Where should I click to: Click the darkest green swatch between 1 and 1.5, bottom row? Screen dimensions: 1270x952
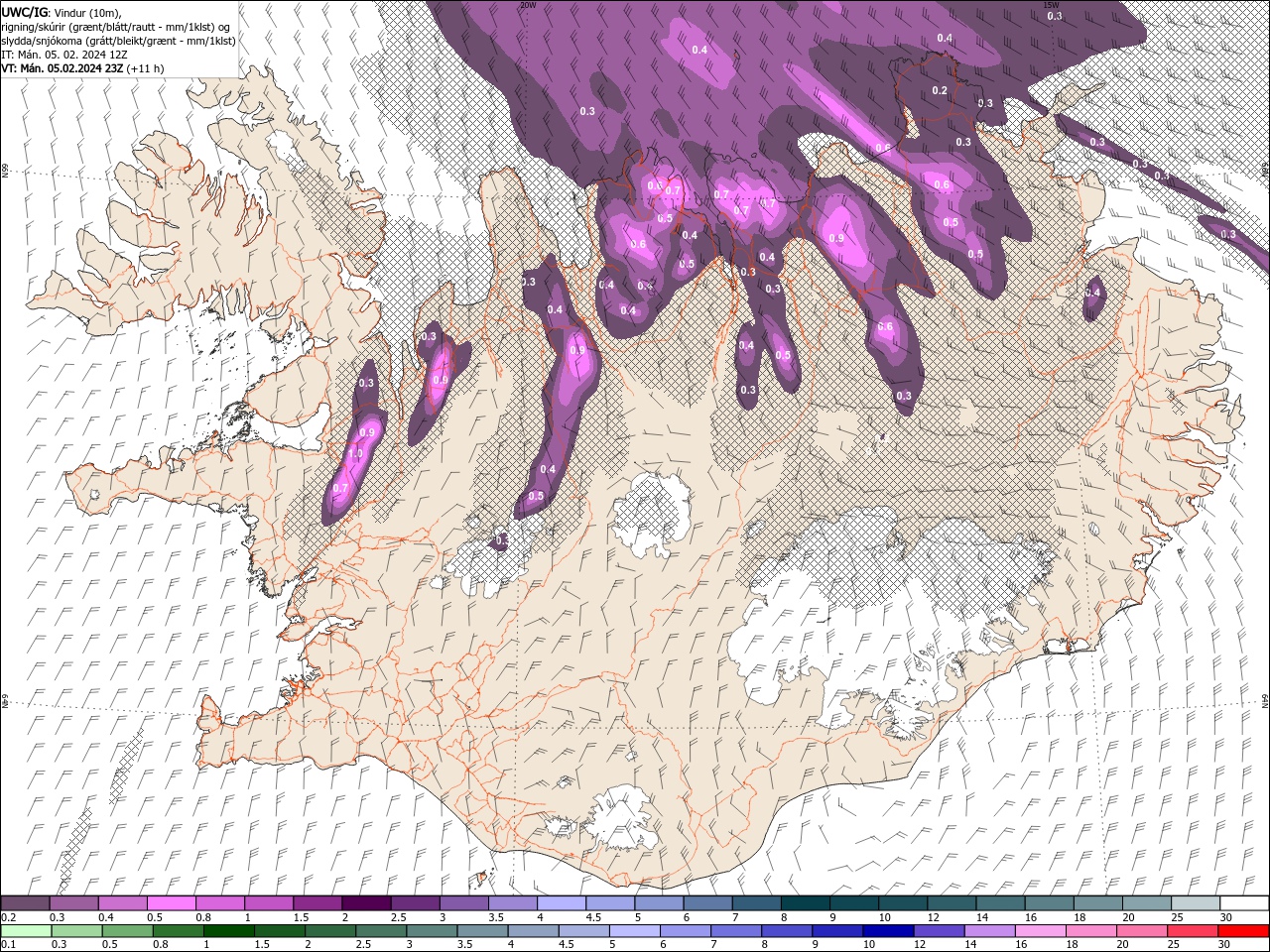point(229,930)
